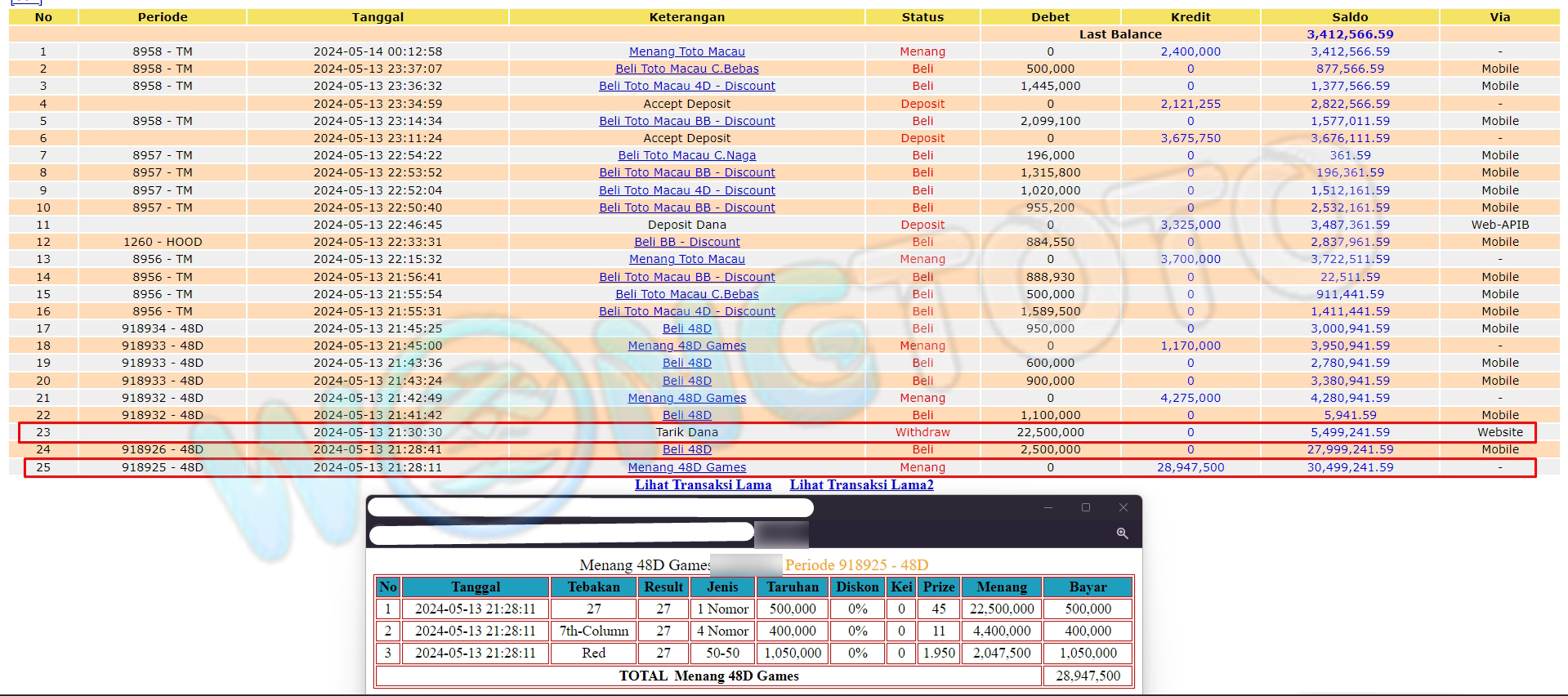Screen dimensions: 1568x696
Task: Maximize the popup window
Action: 1085,507
